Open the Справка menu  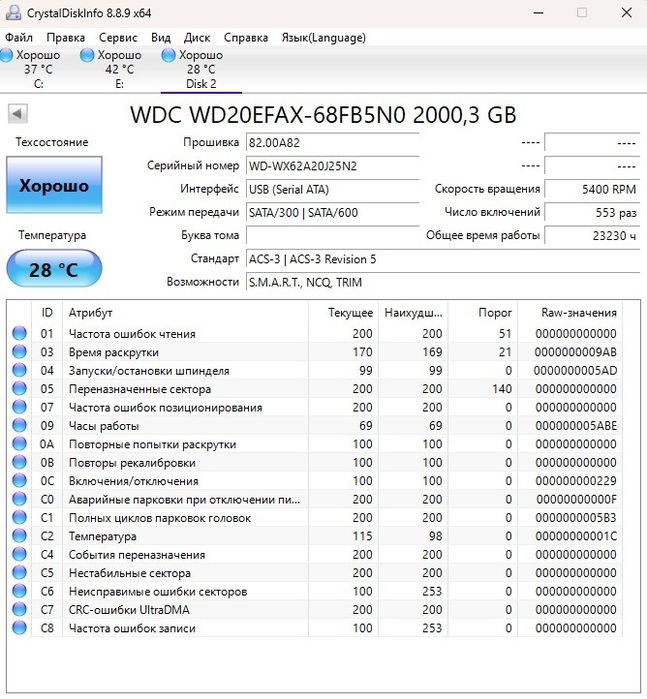pyautogui.click(x=246, y=37)
